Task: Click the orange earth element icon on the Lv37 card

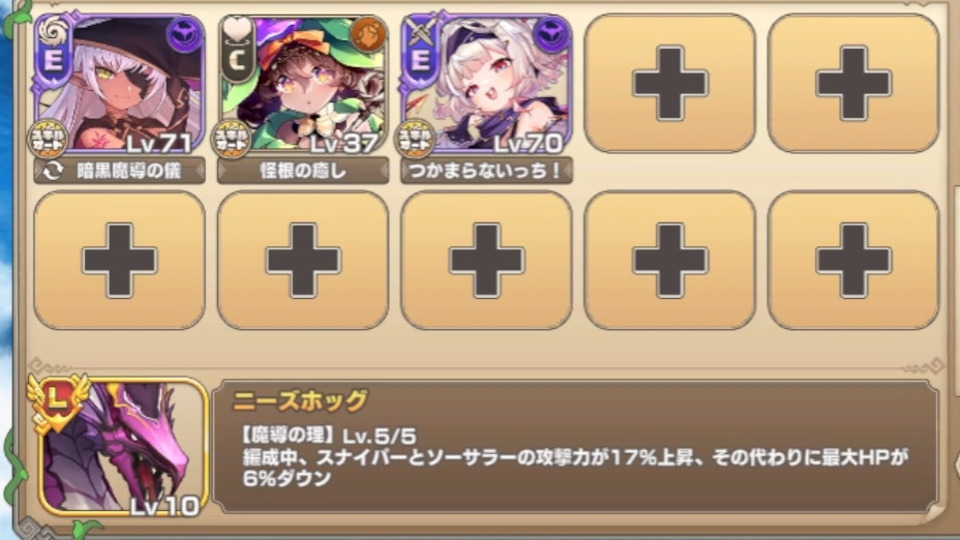Action: point(368,34)
